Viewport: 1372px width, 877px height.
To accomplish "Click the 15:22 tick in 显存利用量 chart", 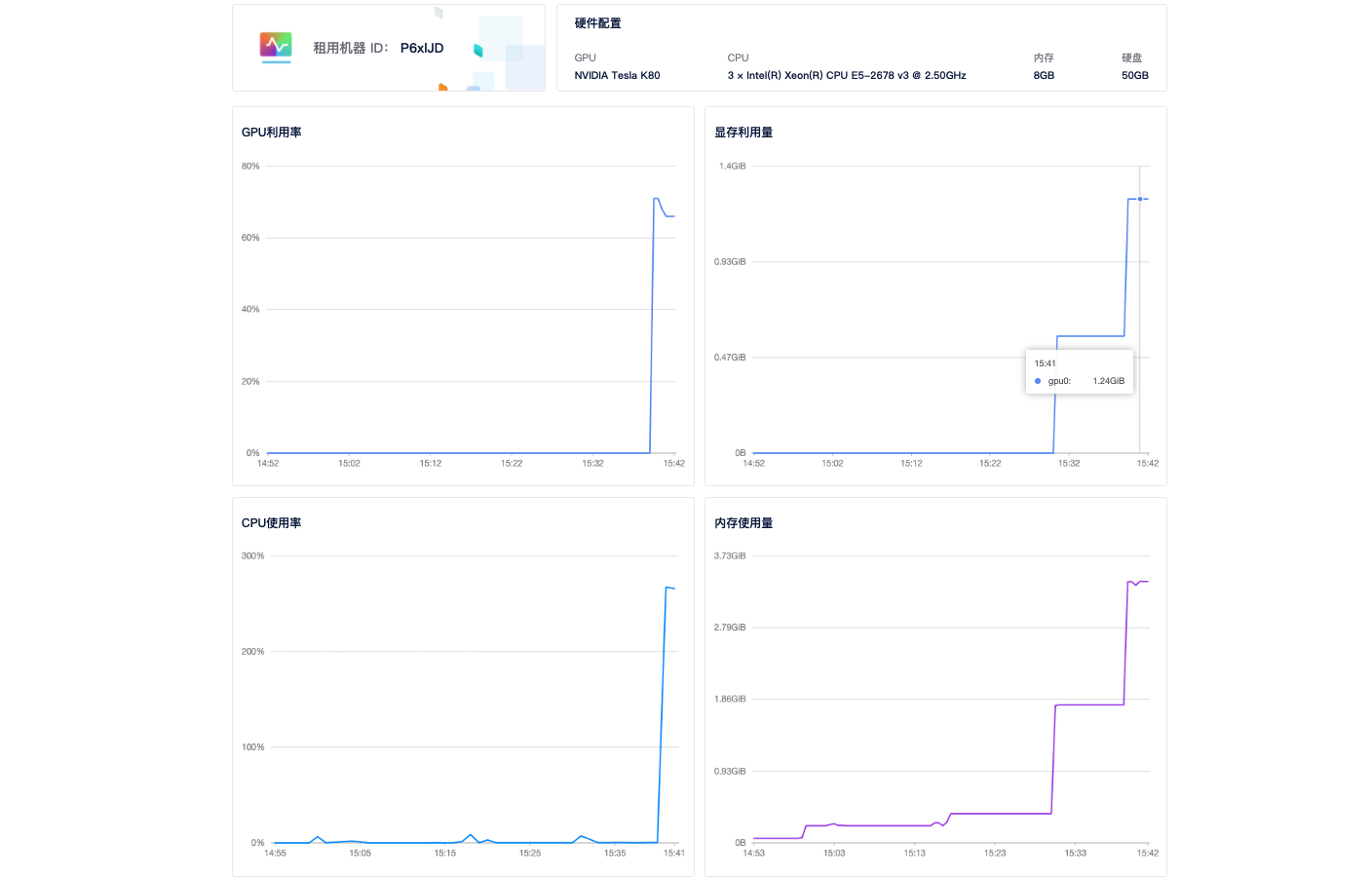I will click(x=990, y=464).
